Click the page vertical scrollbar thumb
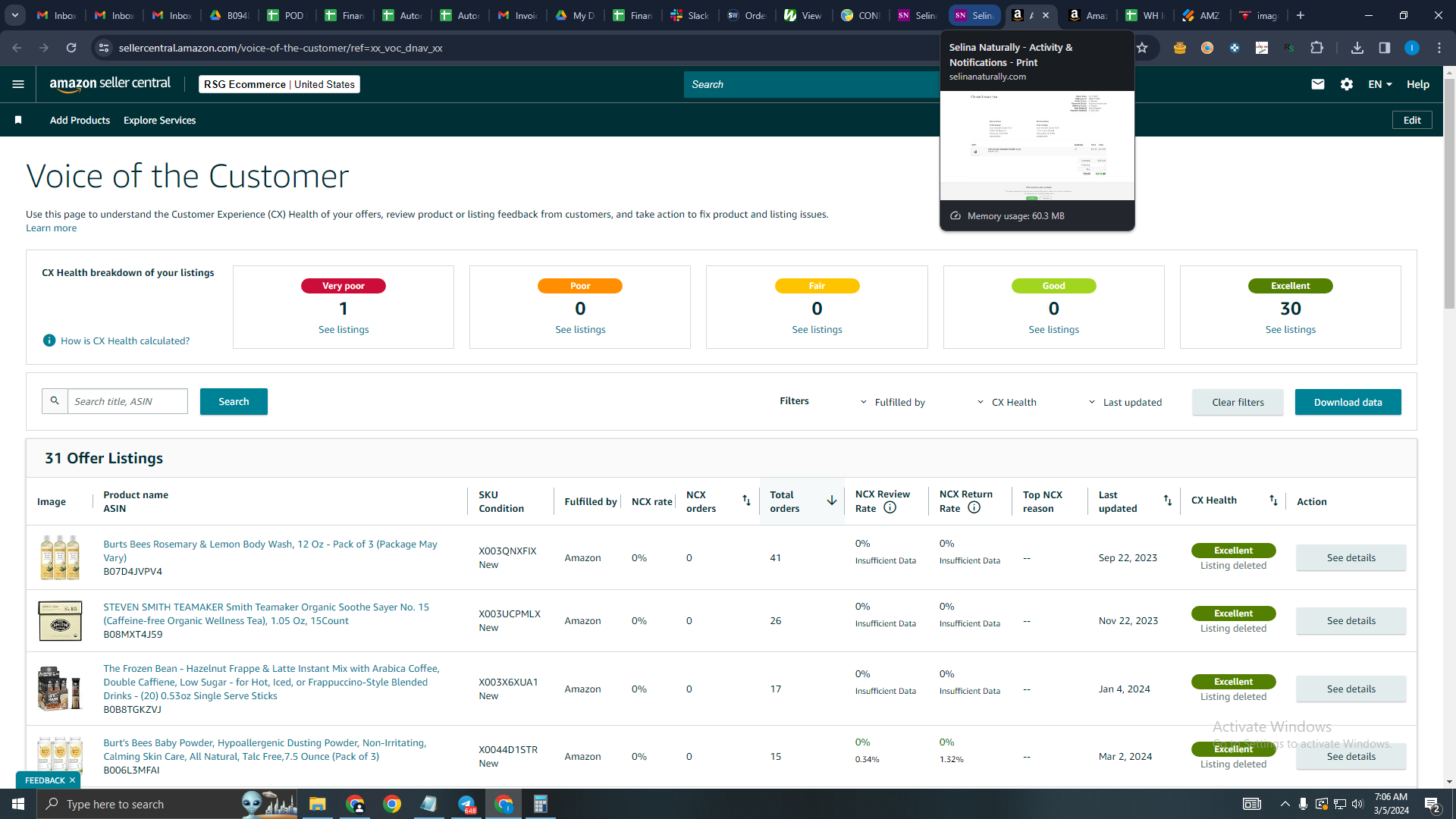Viewport: 1456px width, 819px height. coord(1449,193)
